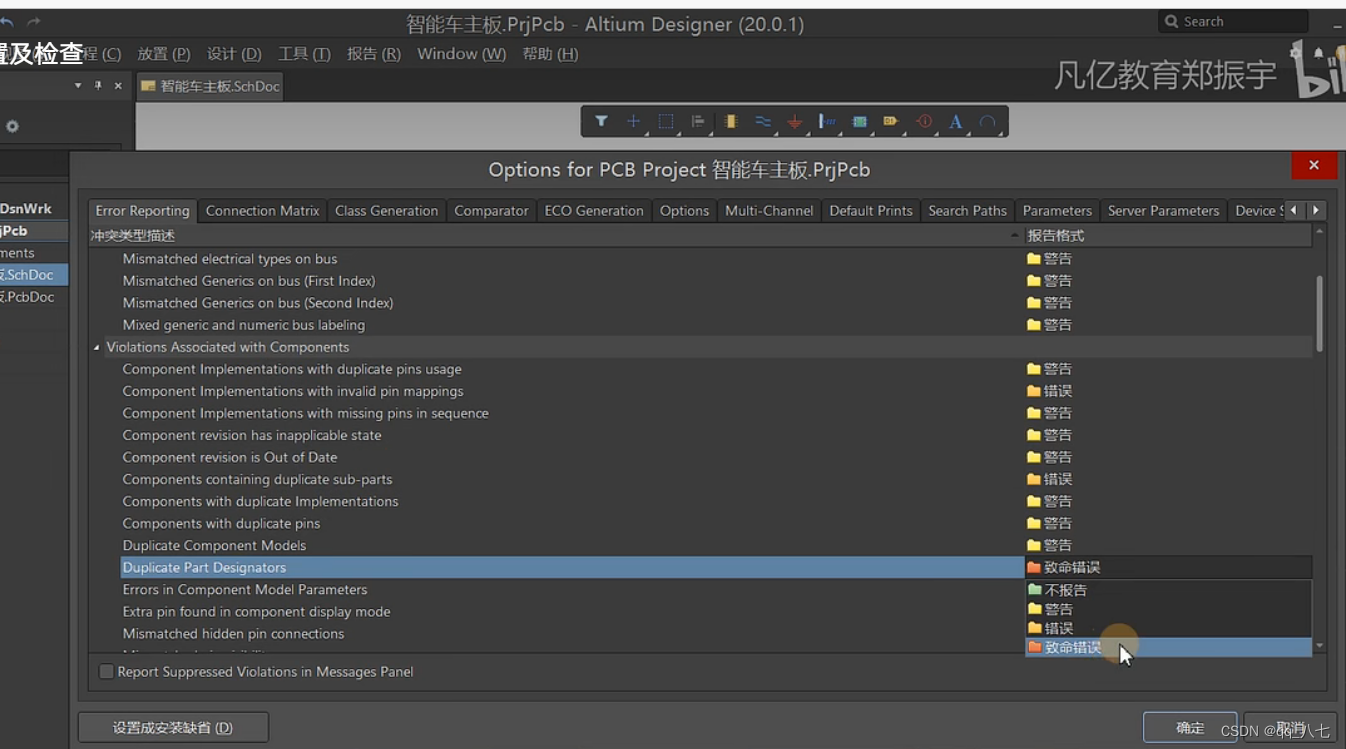Open the ECO Generation tab

point(594,211)
